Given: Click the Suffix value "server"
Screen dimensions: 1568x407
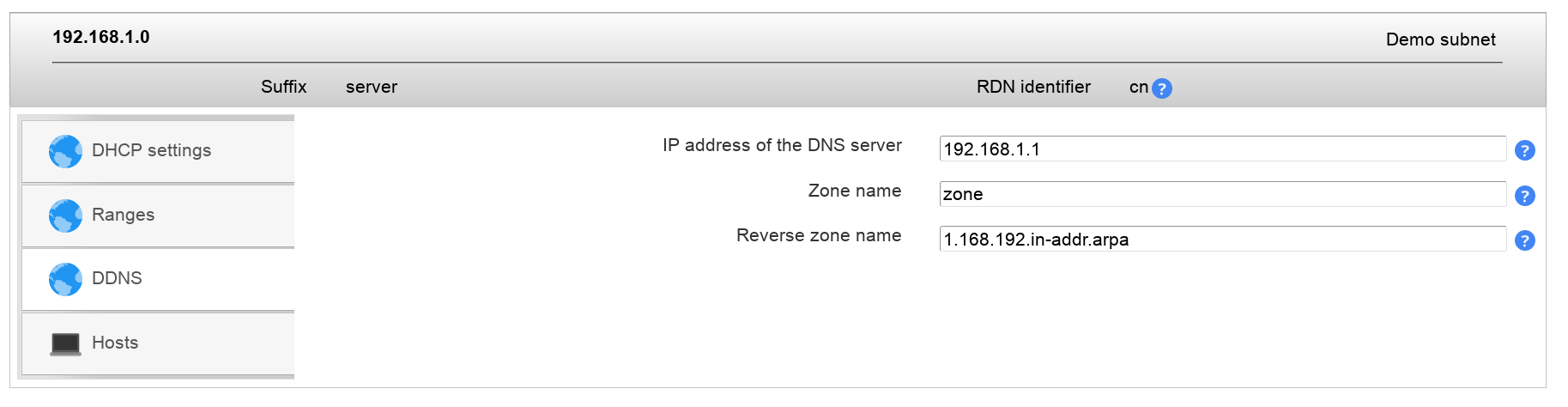Looking at the screenshot, I should pyautogui.click(x=371, y=87).
